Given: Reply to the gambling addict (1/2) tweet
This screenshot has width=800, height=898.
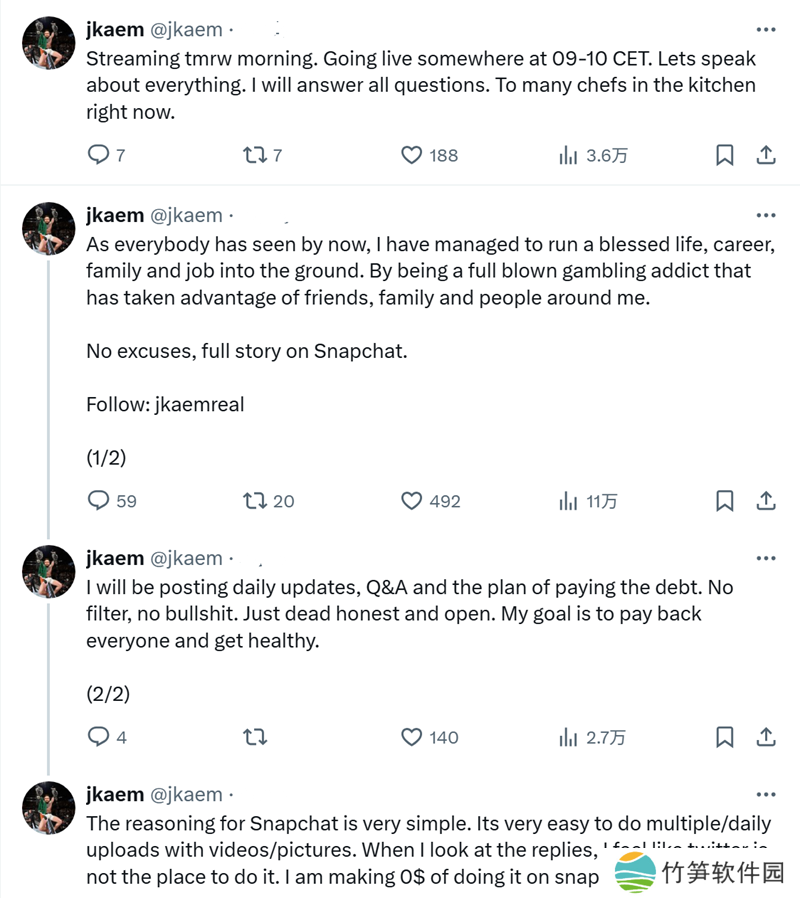Looking at the screenshot, I should (x=99, y=501).
